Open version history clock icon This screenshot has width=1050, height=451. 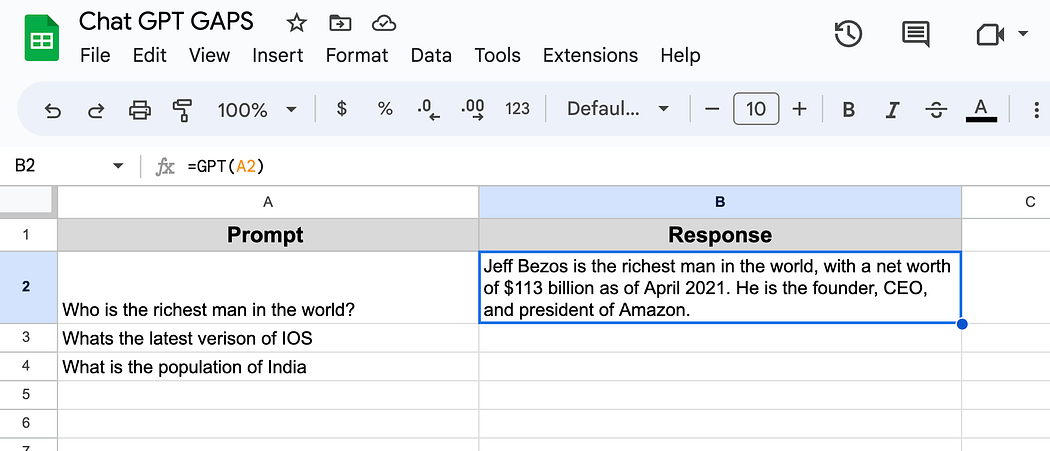pyautogui.click(x=848, y=34)
